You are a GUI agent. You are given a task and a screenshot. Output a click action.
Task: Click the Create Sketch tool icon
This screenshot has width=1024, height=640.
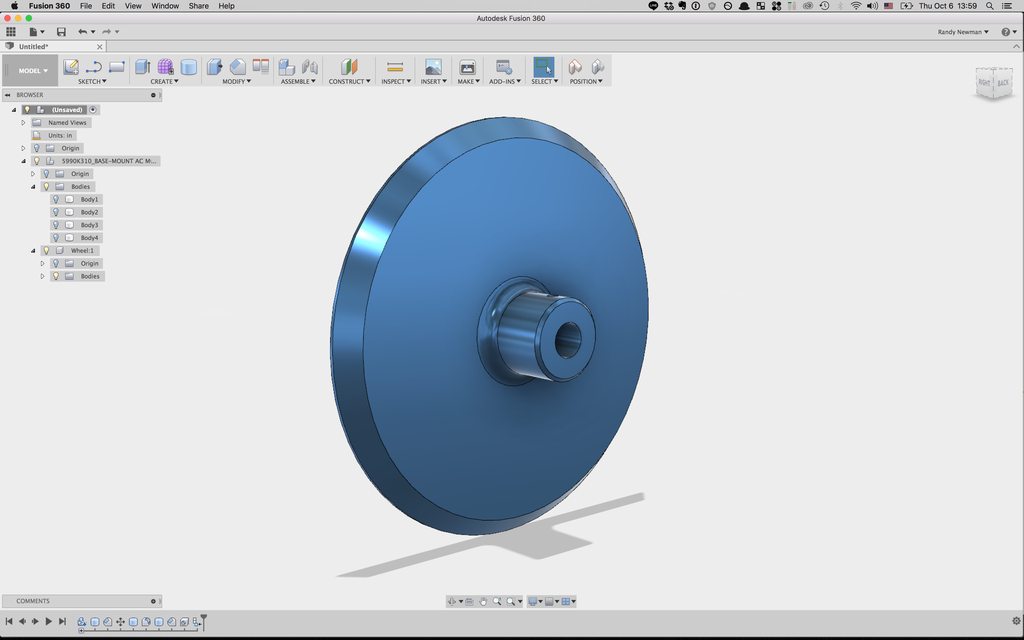[71, 67]
